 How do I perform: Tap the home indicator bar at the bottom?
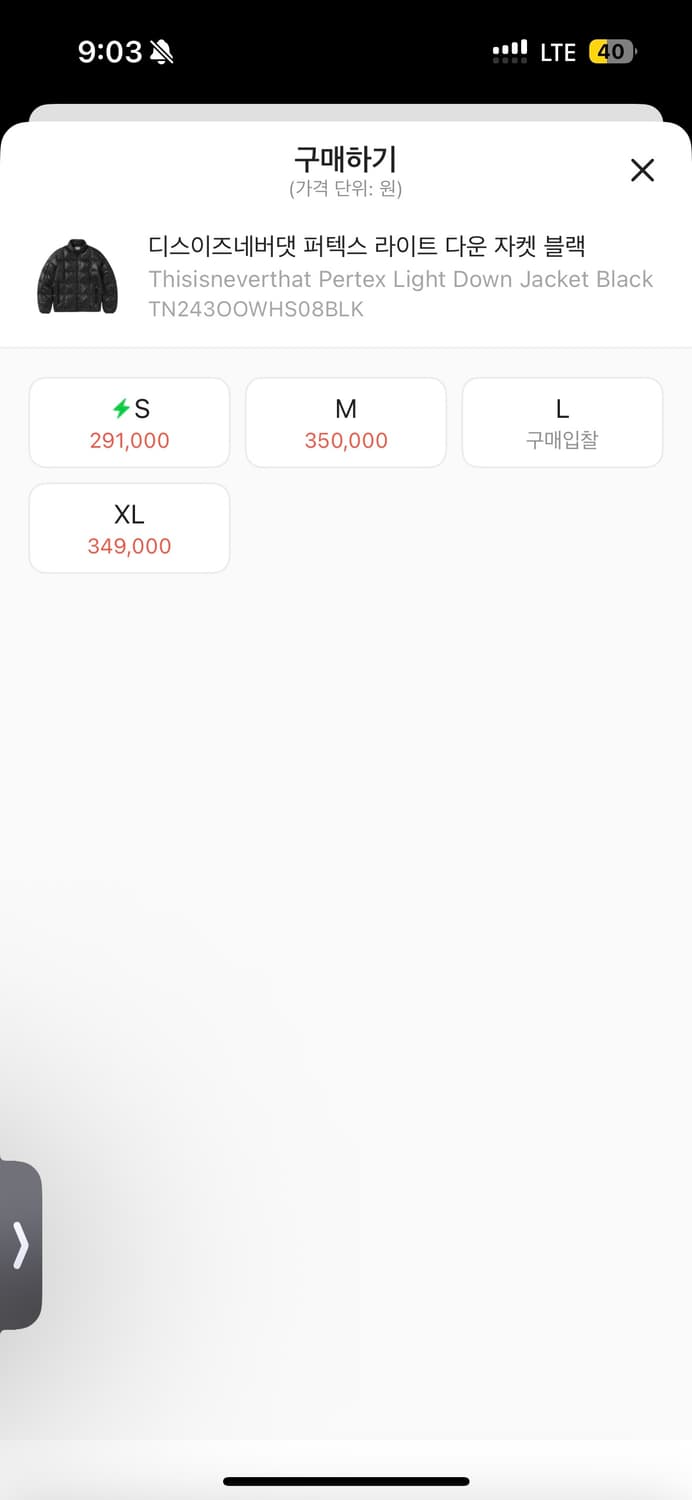coord(346,1483)
